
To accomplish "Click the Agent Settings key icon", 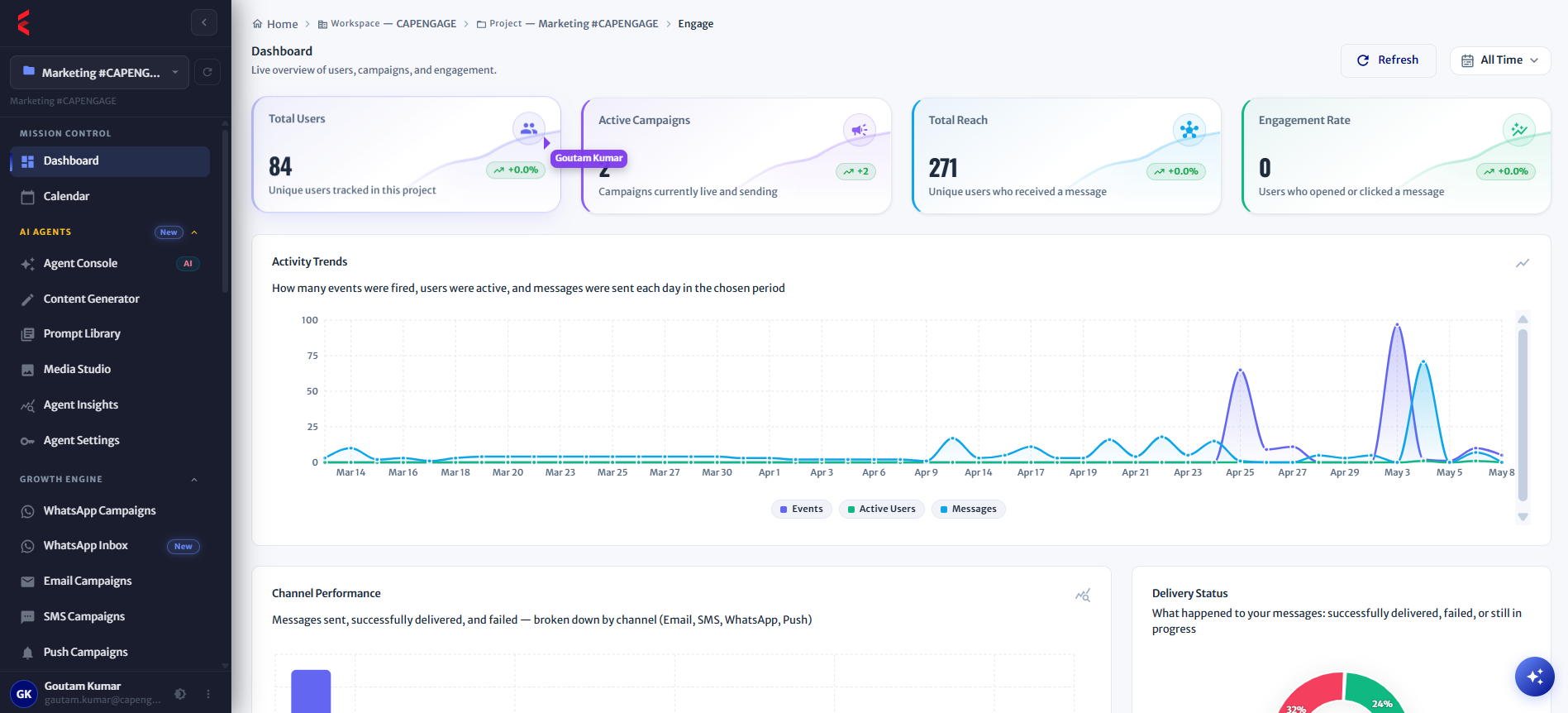I will coord(27,441).
